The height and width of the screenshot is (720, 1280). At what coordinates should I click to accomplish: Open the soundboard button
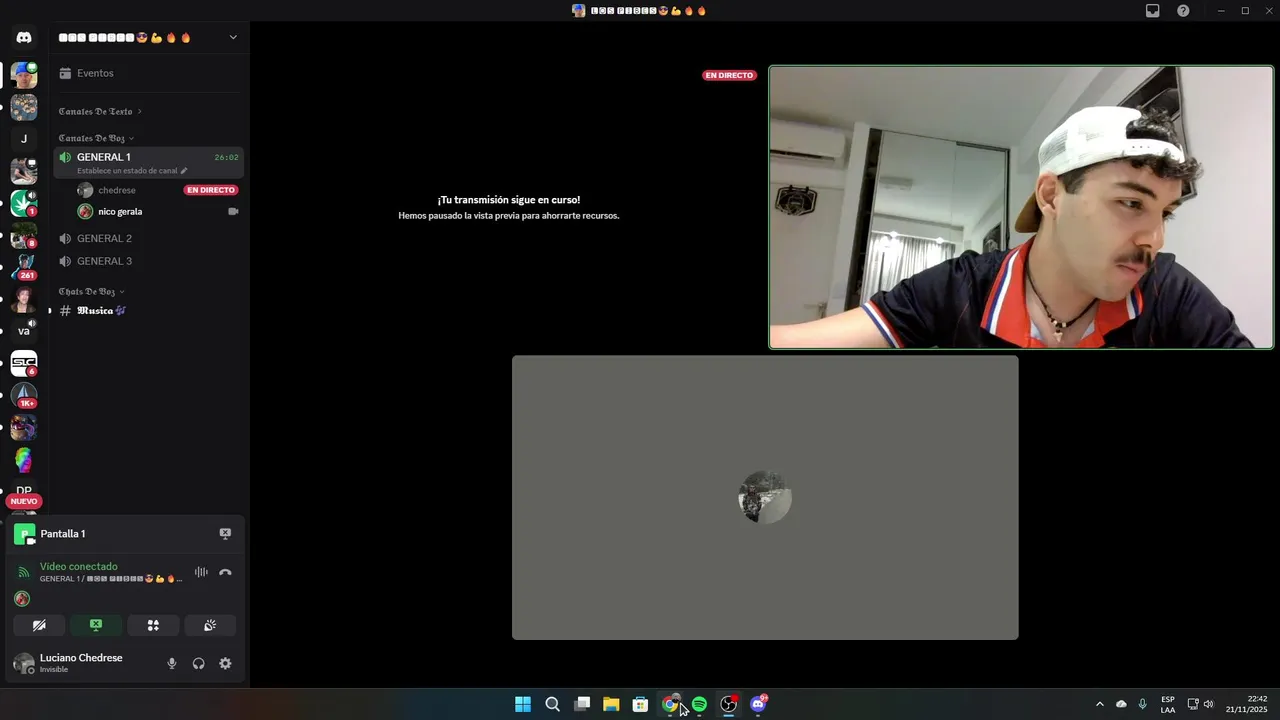210,625
